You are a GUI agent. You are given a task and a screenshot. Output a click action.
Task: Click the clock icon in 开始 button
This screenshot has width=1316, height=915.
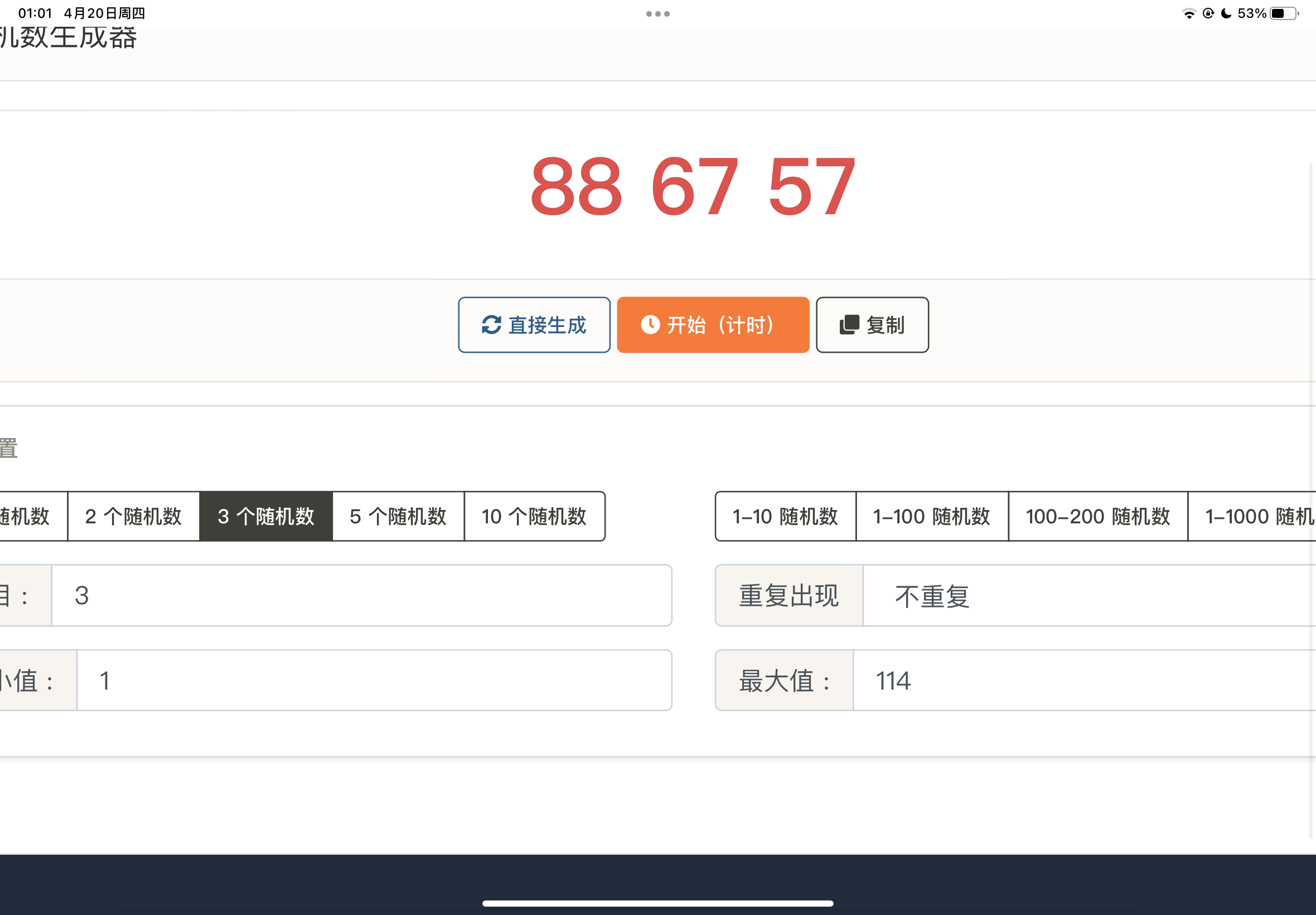pyautogui.click(x=650, y=325)
